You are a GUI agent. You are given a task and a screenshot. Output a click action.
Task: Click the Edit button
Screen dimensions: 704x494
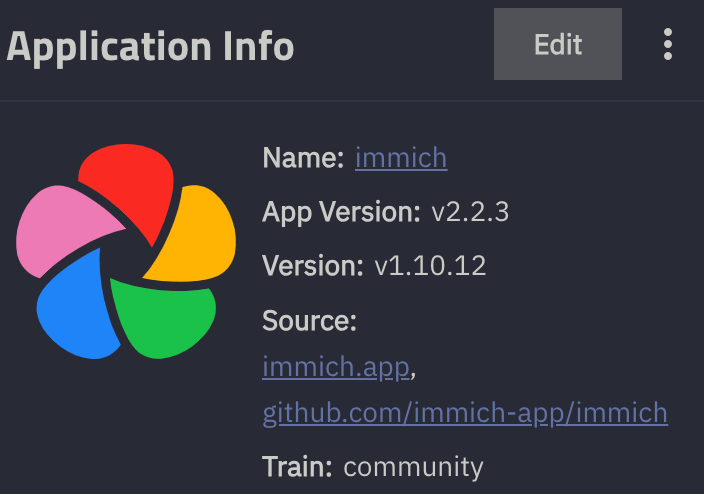pyautogui.click(x=558, y=45)
